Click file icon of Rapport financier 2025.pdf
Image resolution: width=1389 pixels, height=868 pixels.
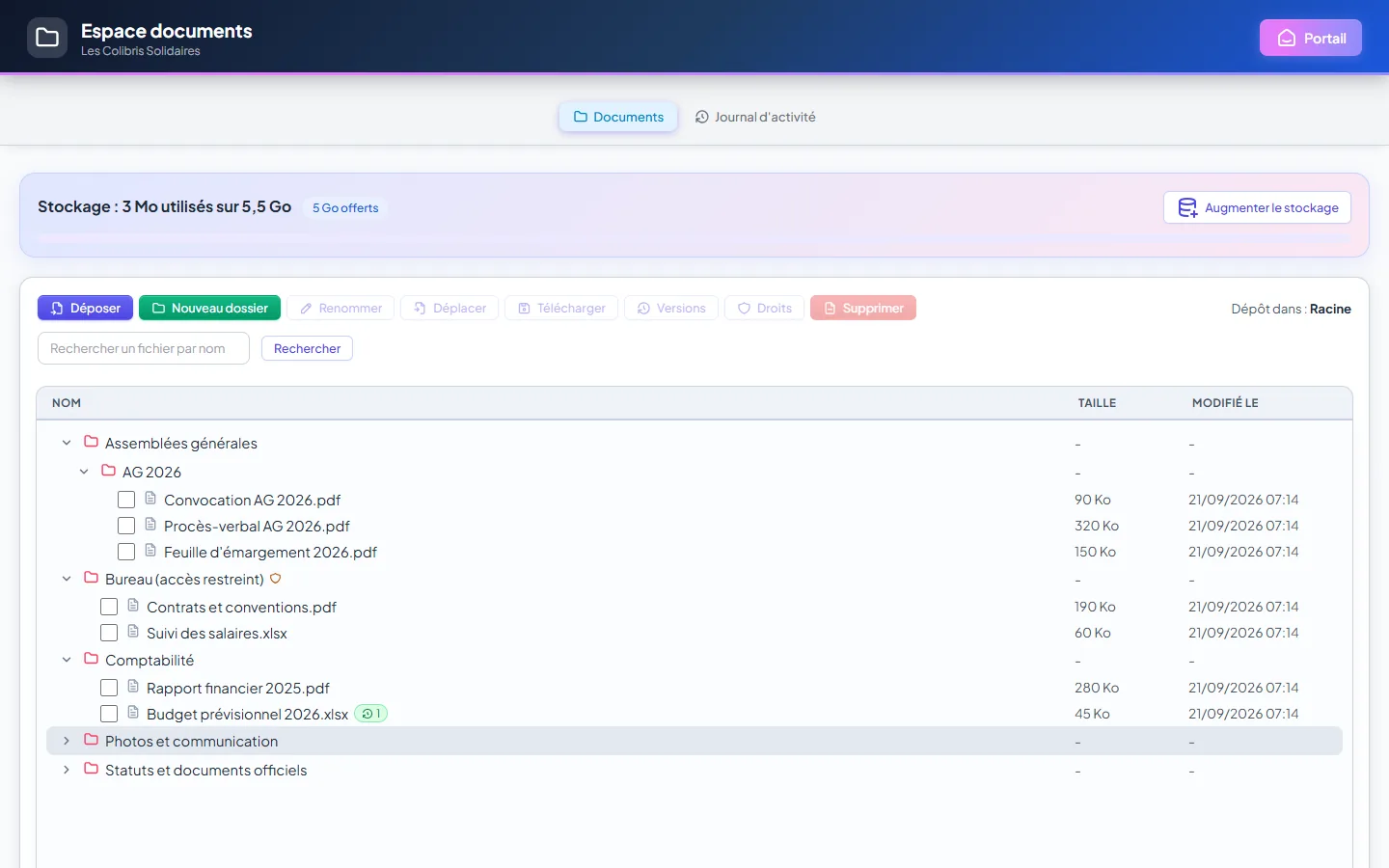tap(133, 687)
